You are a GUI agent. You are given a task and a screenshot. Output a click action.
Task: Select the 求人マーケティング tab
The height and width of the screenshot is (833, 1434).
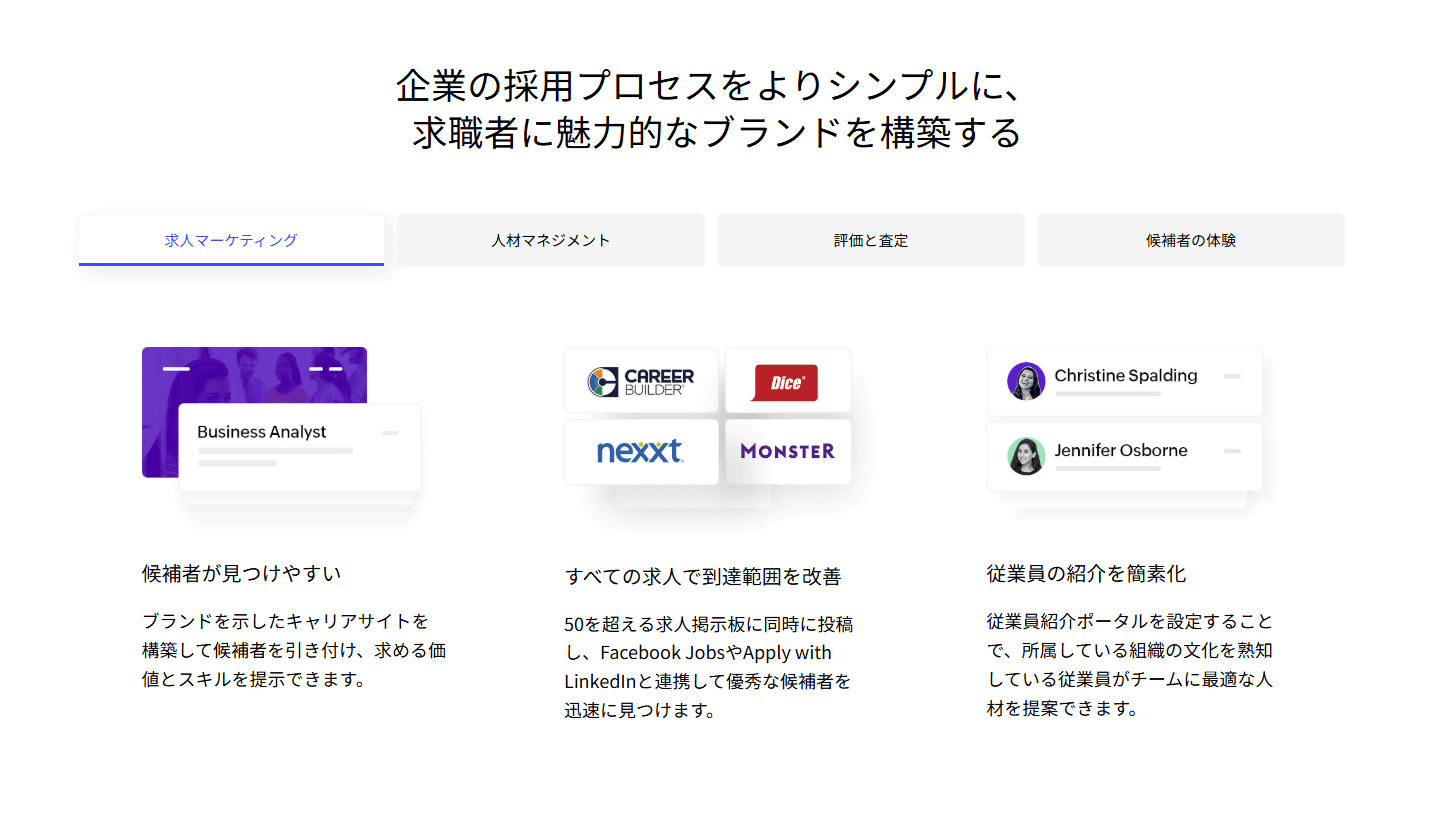click(x=231, y=240)
